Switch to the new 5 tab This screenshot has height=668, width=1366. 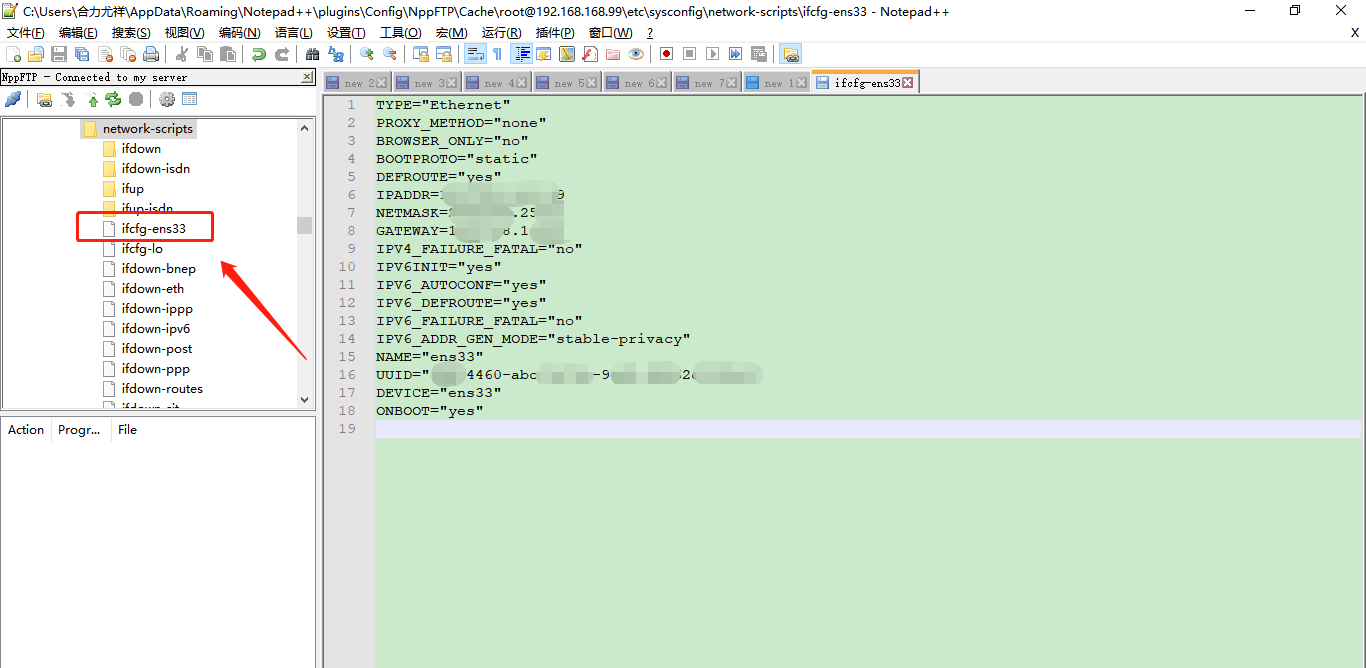click(567, 83)
